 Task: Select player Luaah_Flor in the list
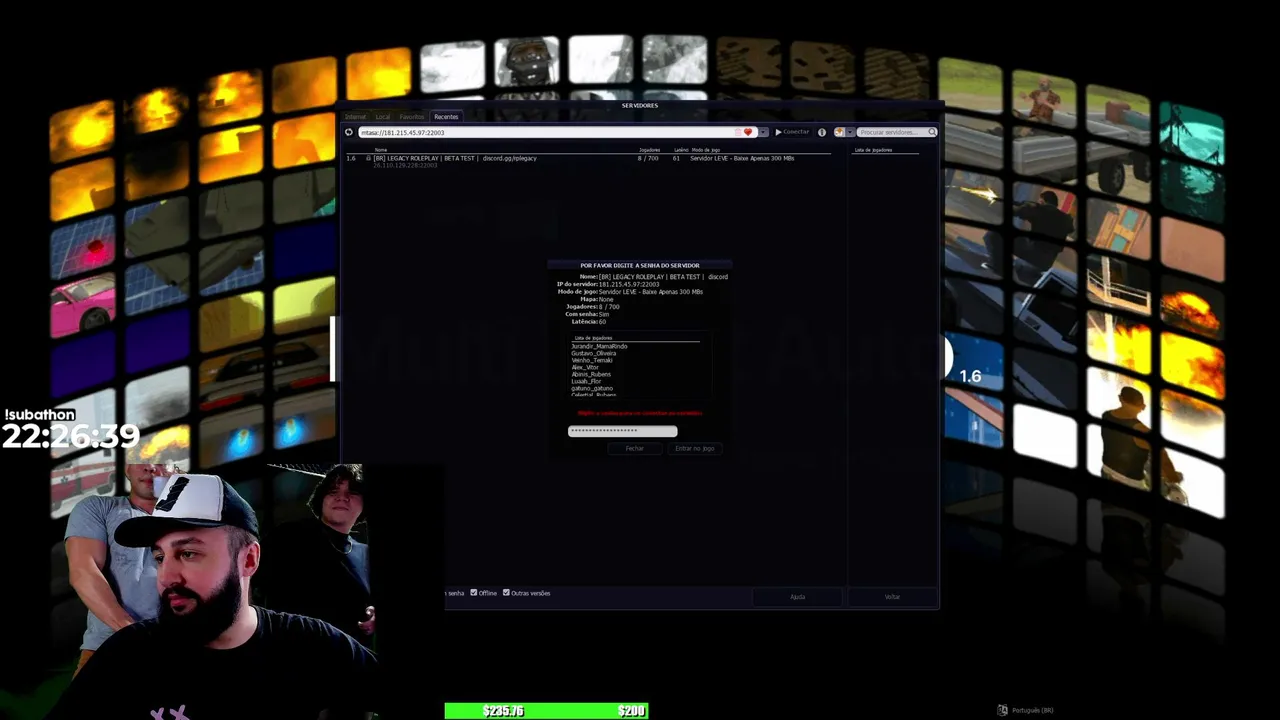pos(586,381)
